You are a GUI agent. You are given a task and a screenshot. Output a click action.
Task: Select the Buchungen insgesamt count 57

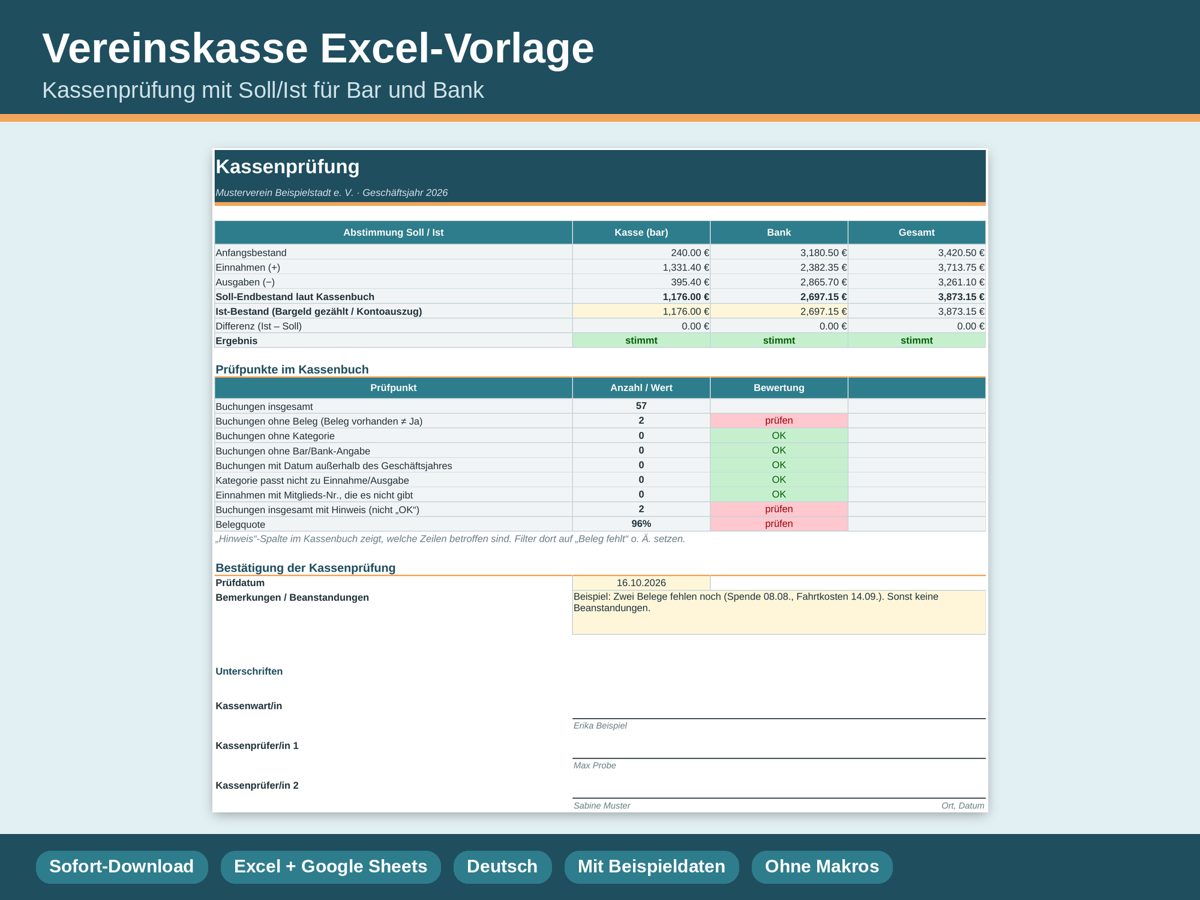pos(641,406)
